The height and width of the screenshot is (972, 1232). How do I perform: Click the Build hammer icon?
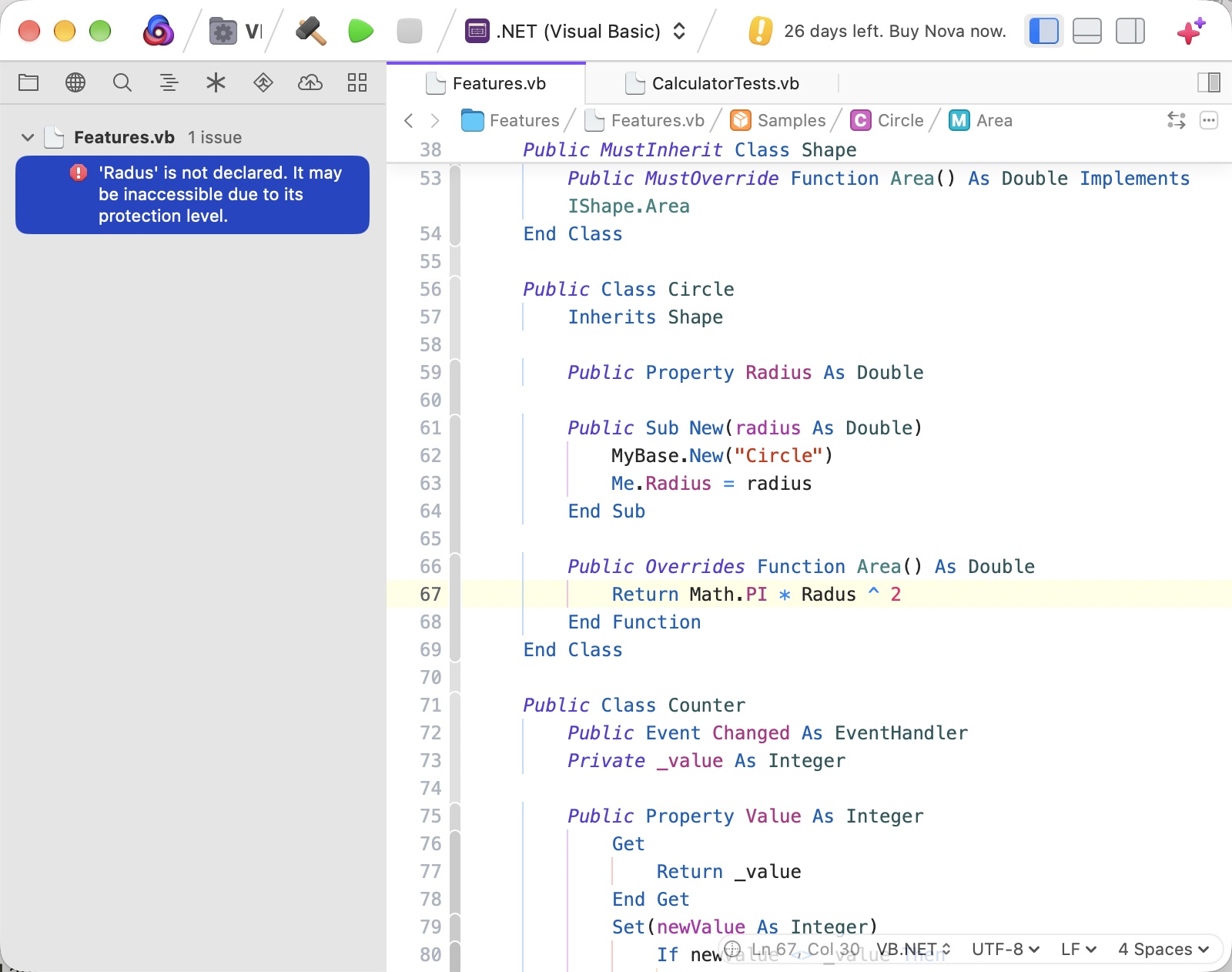click(311, 32)
